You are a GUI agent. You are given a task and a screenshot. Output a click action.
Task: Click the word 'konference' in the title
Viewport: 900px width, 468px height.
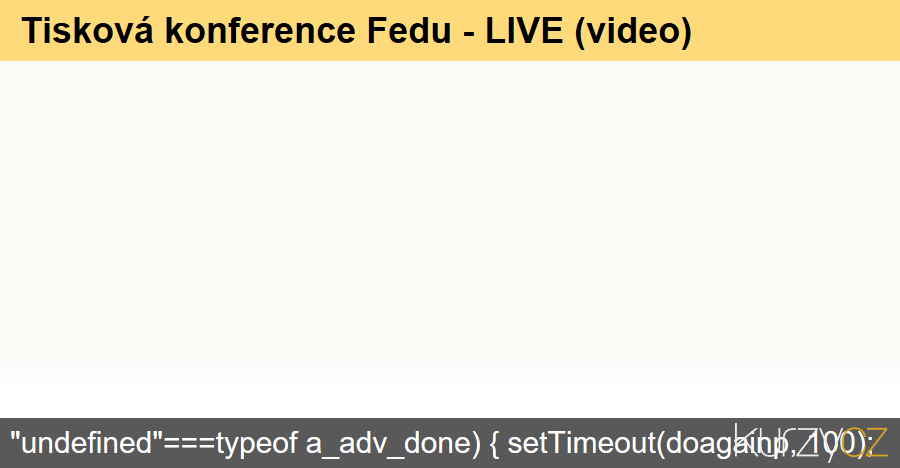pyautogui.click(x=260, y=30)
